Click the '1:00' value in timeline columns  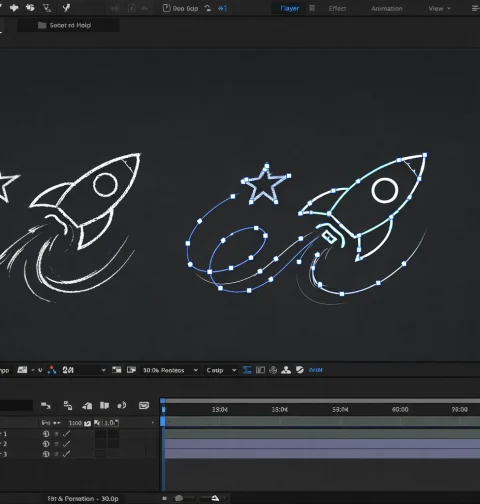point(75,423)
